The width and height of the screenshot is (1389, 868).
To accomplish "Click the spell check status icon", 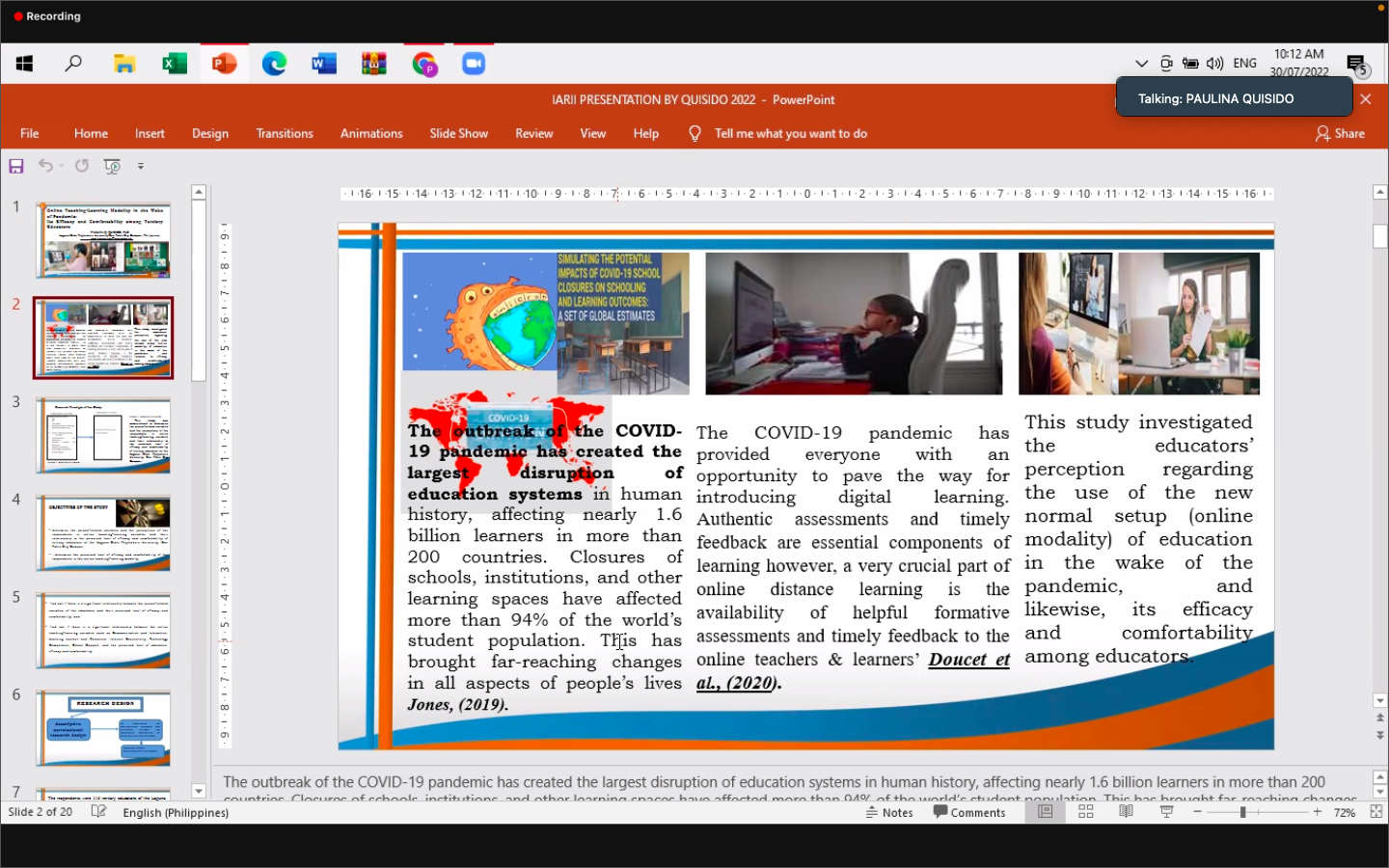I will pyautogui.click(x=98, y=812).
